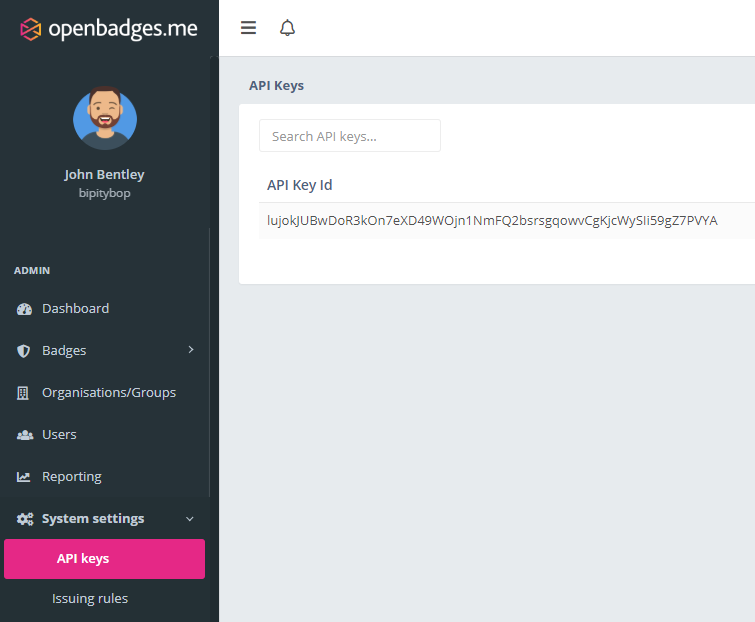This screenshot has height=622, width=755.
Task: Go to Organisations/Groups page
Action: click(x=108, y=393)
